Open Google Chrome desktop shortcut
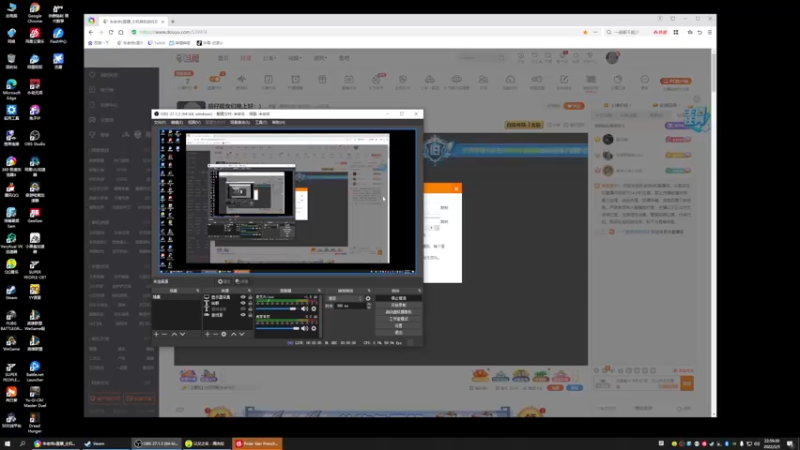800x450 pixels. 35,13
